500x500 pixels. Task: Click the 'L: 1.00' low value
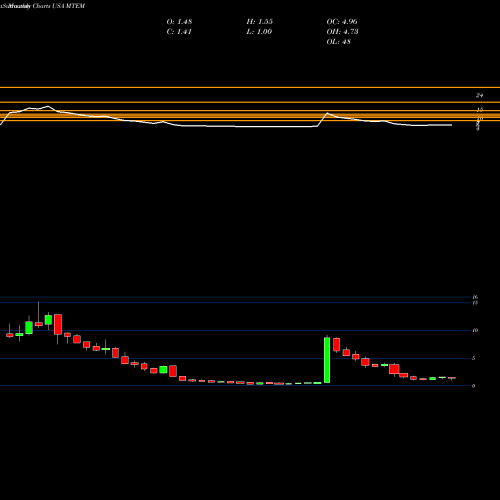tap(259, 32)
